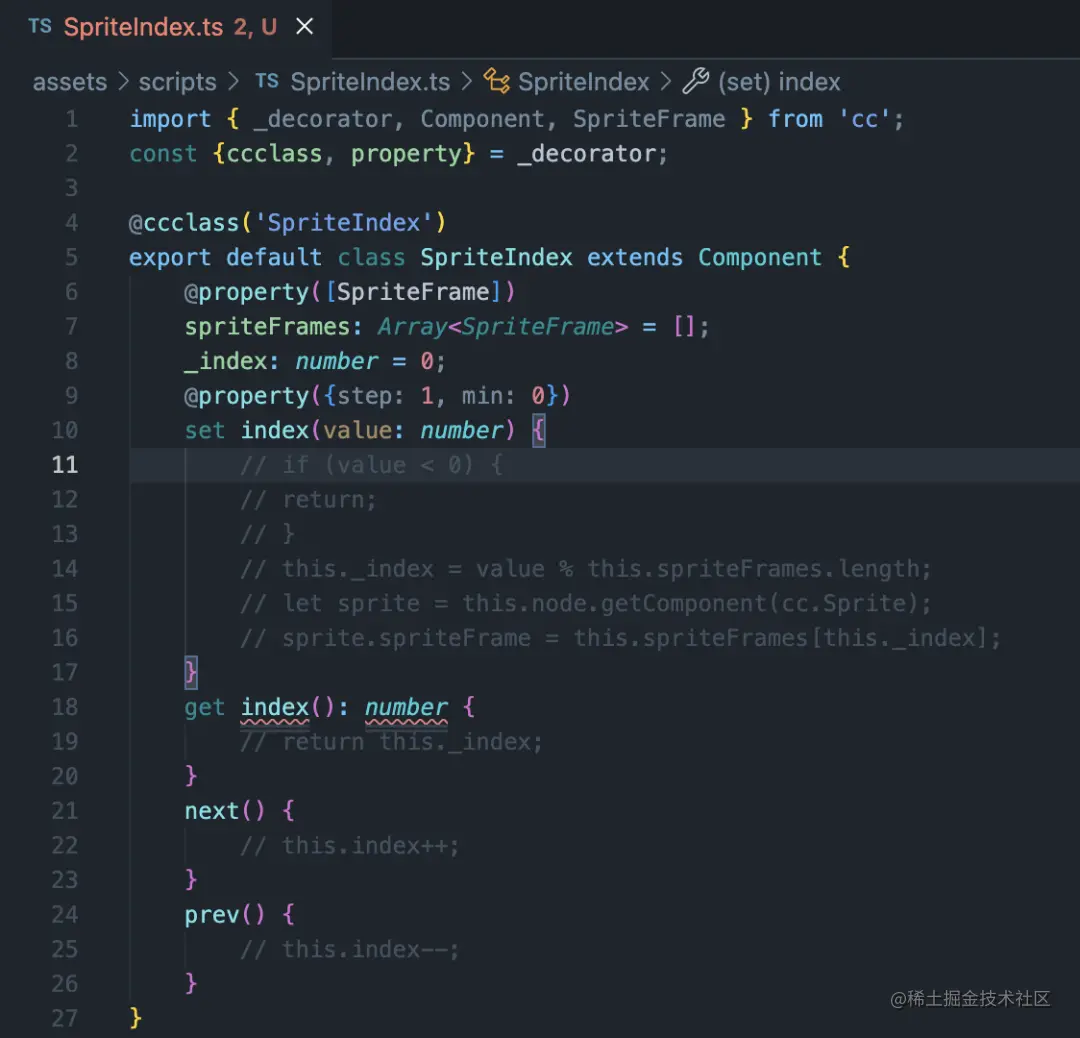Click highlighted closing brace on line 17
Image resolution: width=1080 pixels, height=1038 pixels.
191,672
